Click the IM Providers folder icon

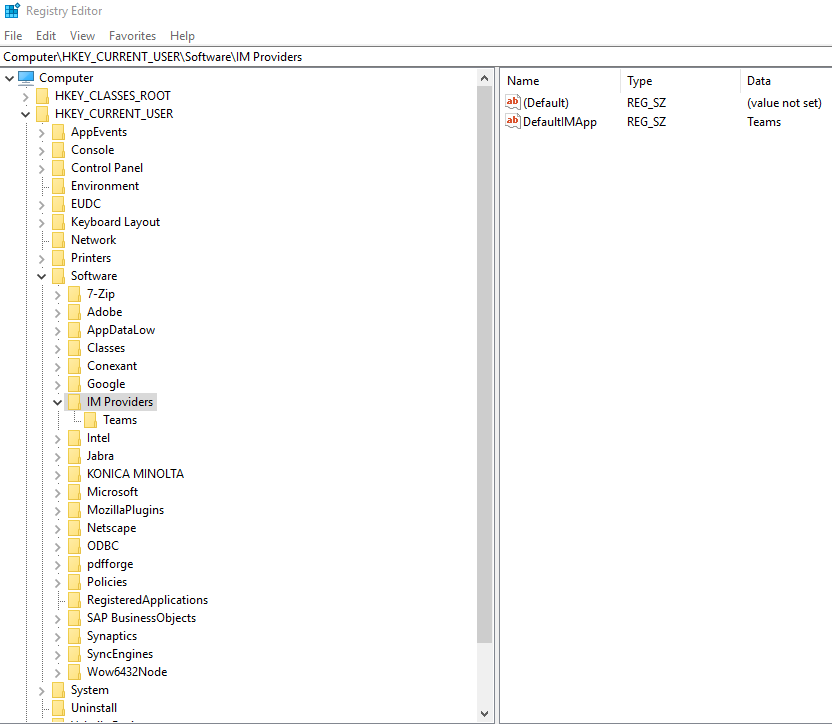coord(74,402)
